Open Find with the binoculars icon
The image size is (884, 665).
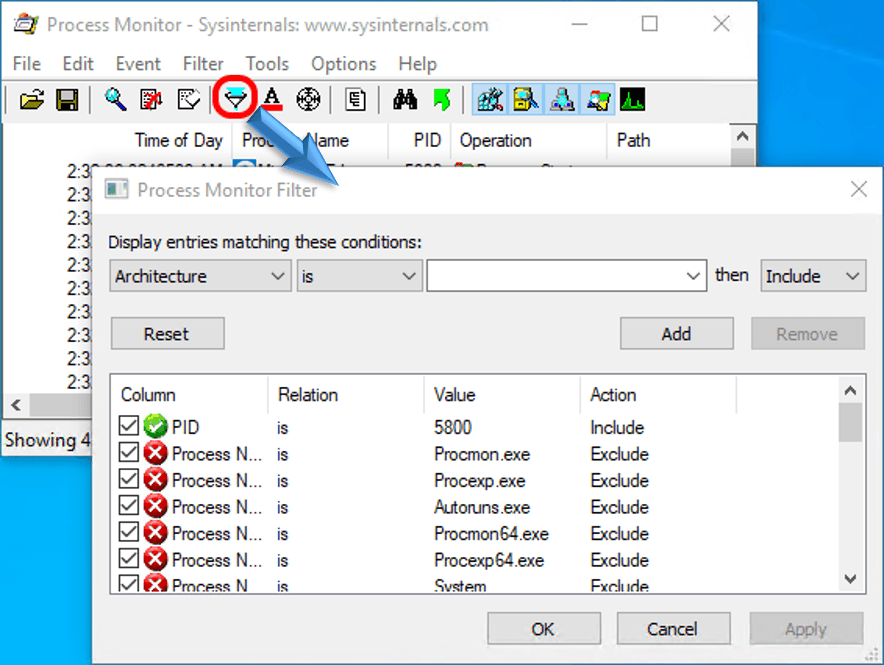(x=405, y=100)
